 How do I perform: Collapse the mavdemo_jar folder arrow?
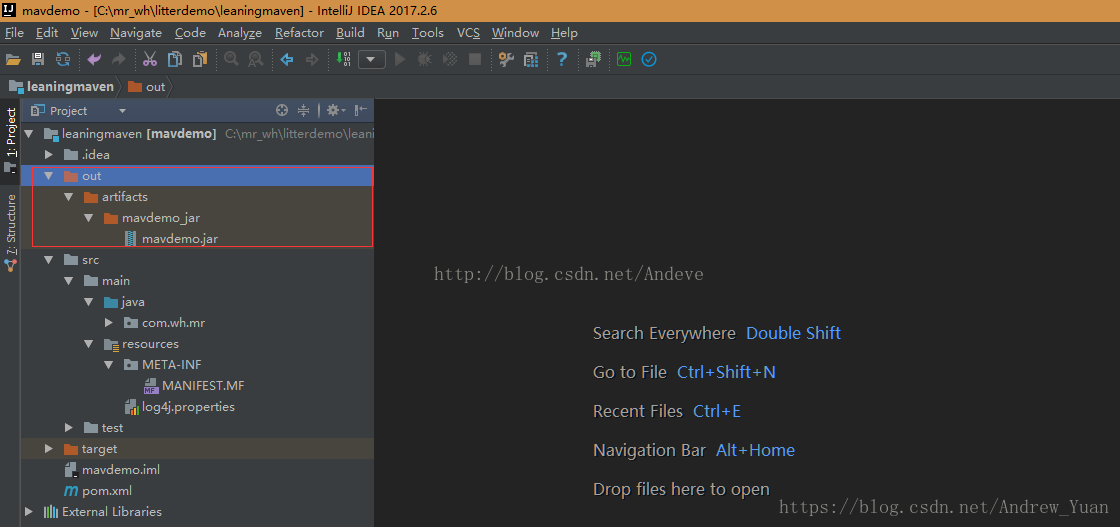89,218
